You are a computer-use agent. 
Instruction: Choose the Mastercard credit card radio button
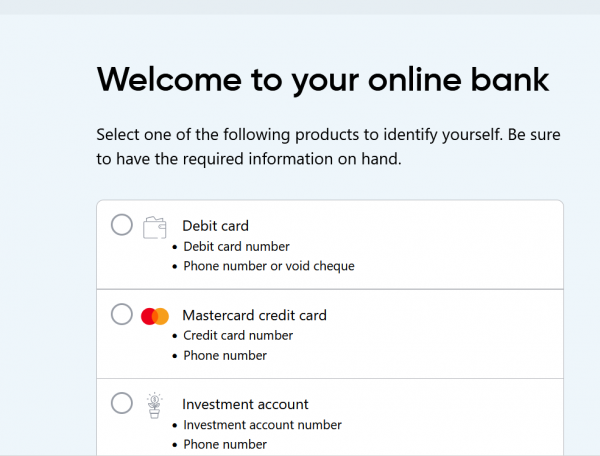122,315
